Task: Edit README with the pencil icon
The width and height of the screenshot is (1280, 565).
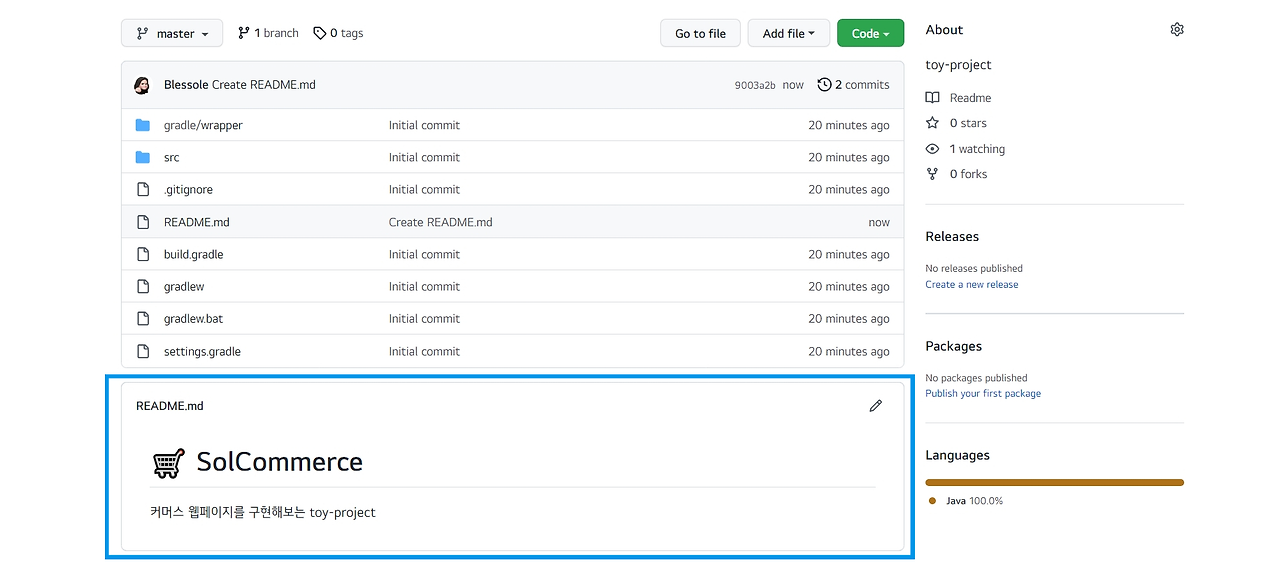Action: (x=876, y=406)
